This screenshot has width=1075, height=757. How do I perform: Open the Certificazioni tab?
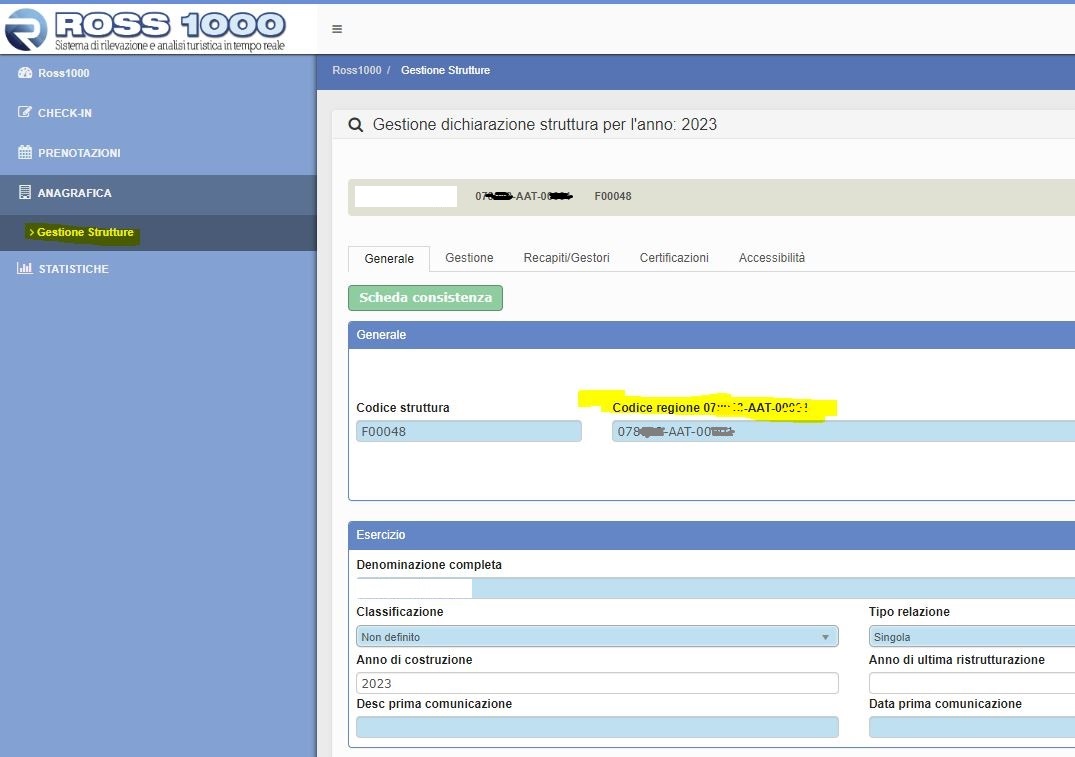click(x=674, y=258)
